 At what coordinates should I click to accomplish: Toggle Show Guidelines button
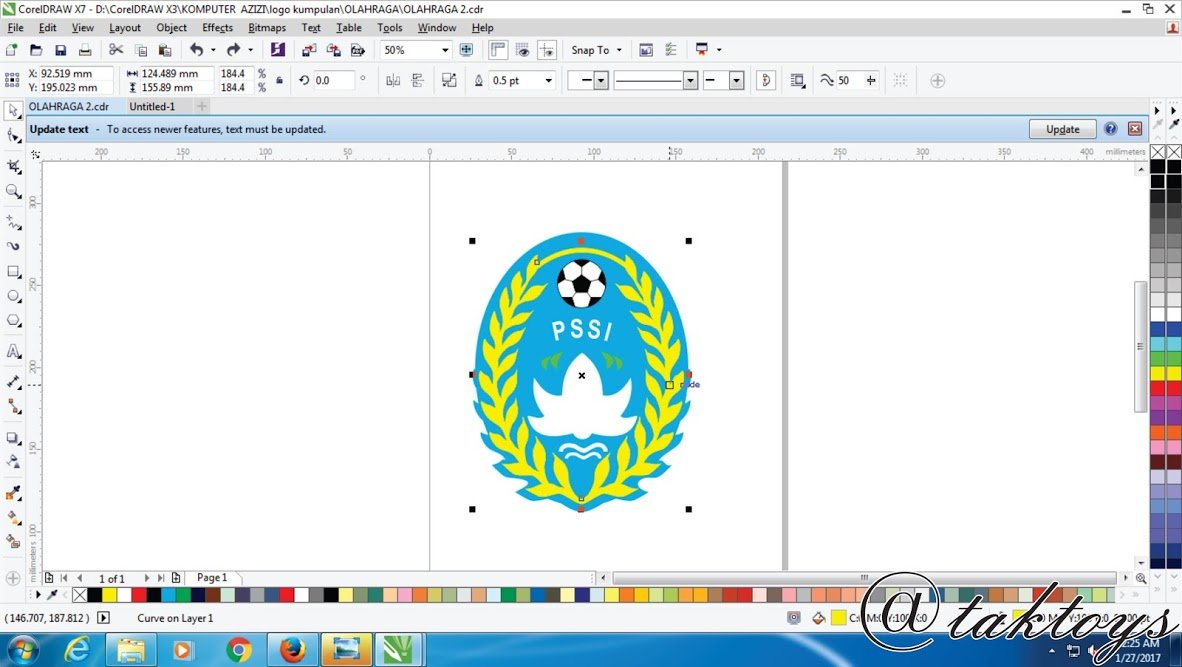click(547, 50)
